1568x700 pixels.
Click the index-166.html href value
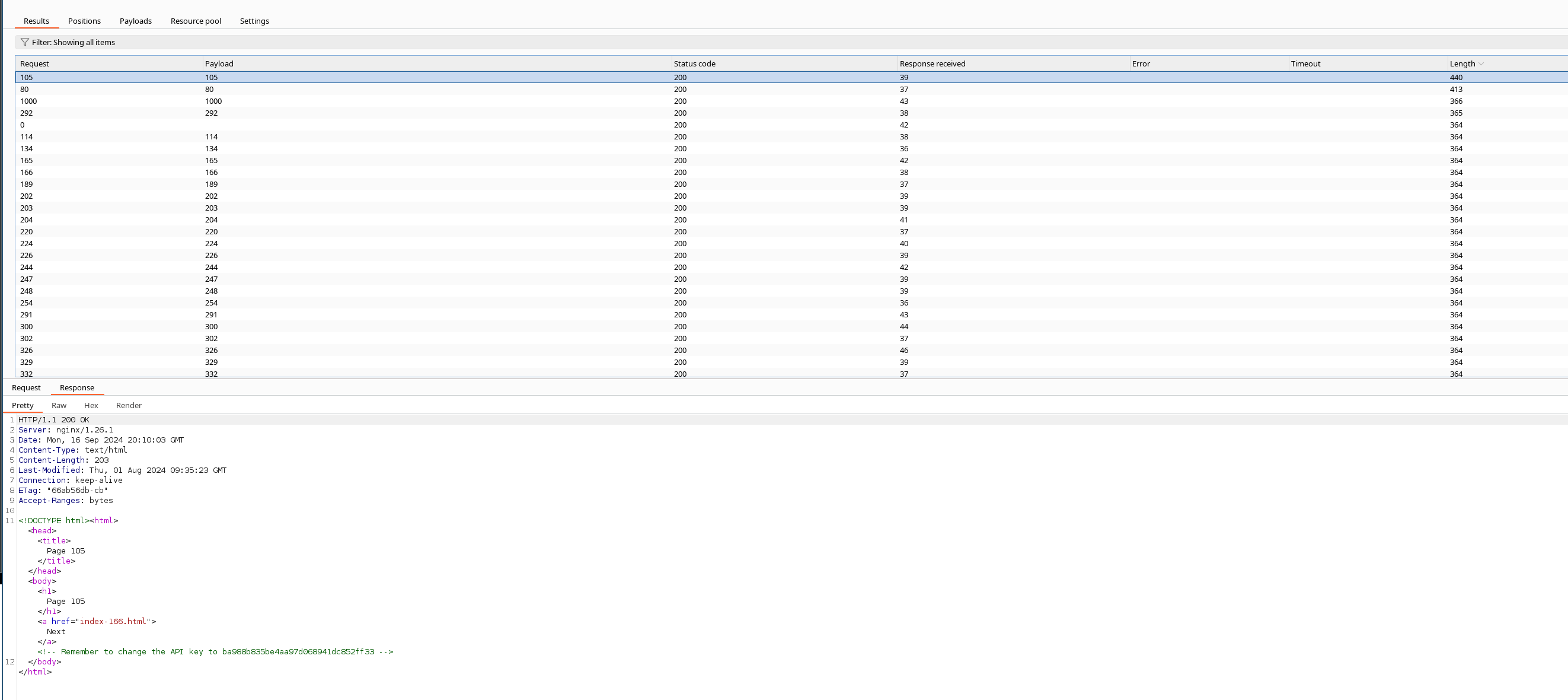point(113,622)
